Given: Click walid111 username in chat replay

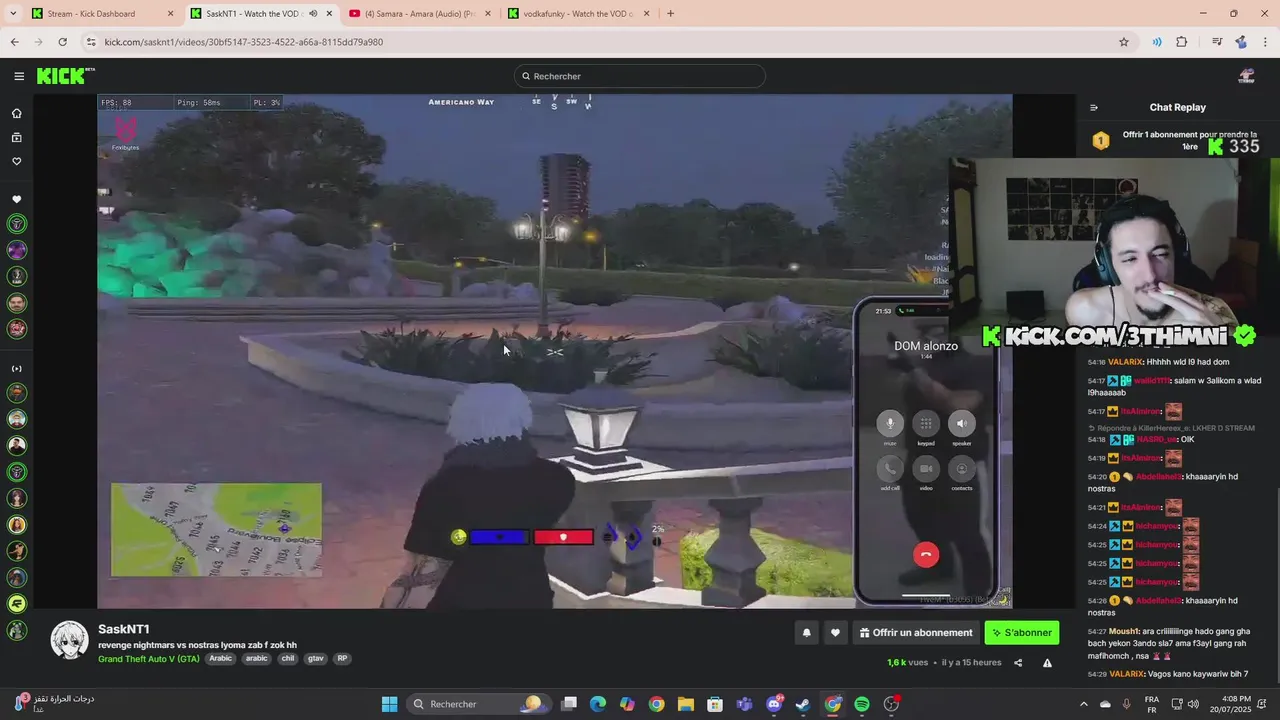Looking at the screenshot, I should tap(1152, 381).
